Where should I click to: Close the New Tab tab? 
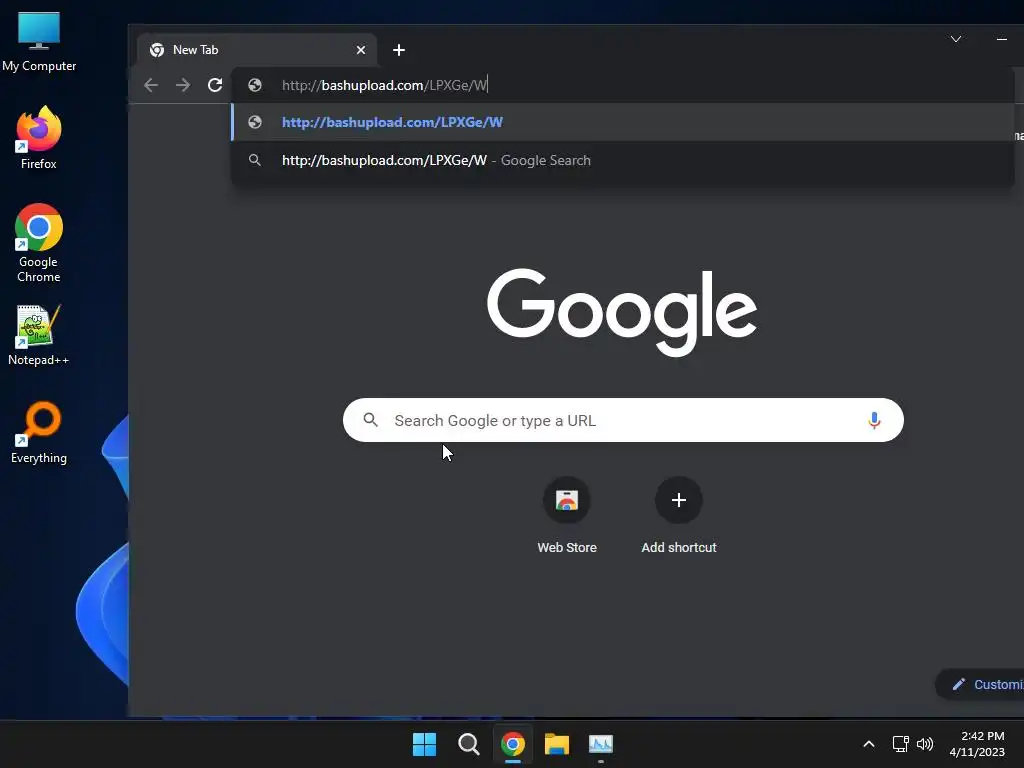[360, 50]
